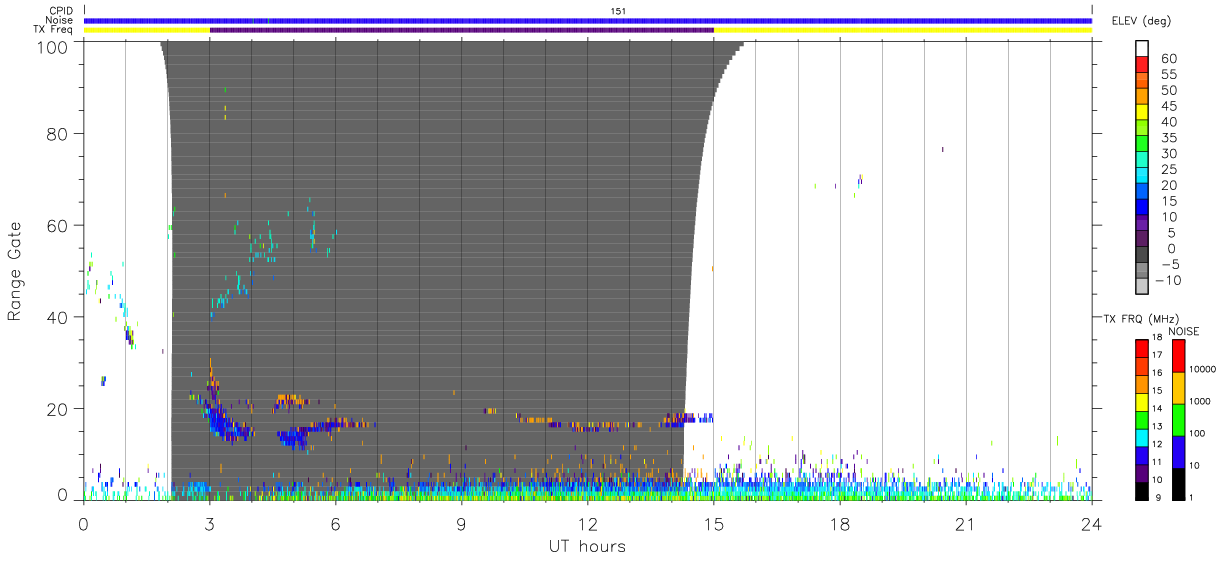The image size is (1228, 567).
Task: Select the red swatch in TX FRQ colorbar
Action: coord(1142,347)
